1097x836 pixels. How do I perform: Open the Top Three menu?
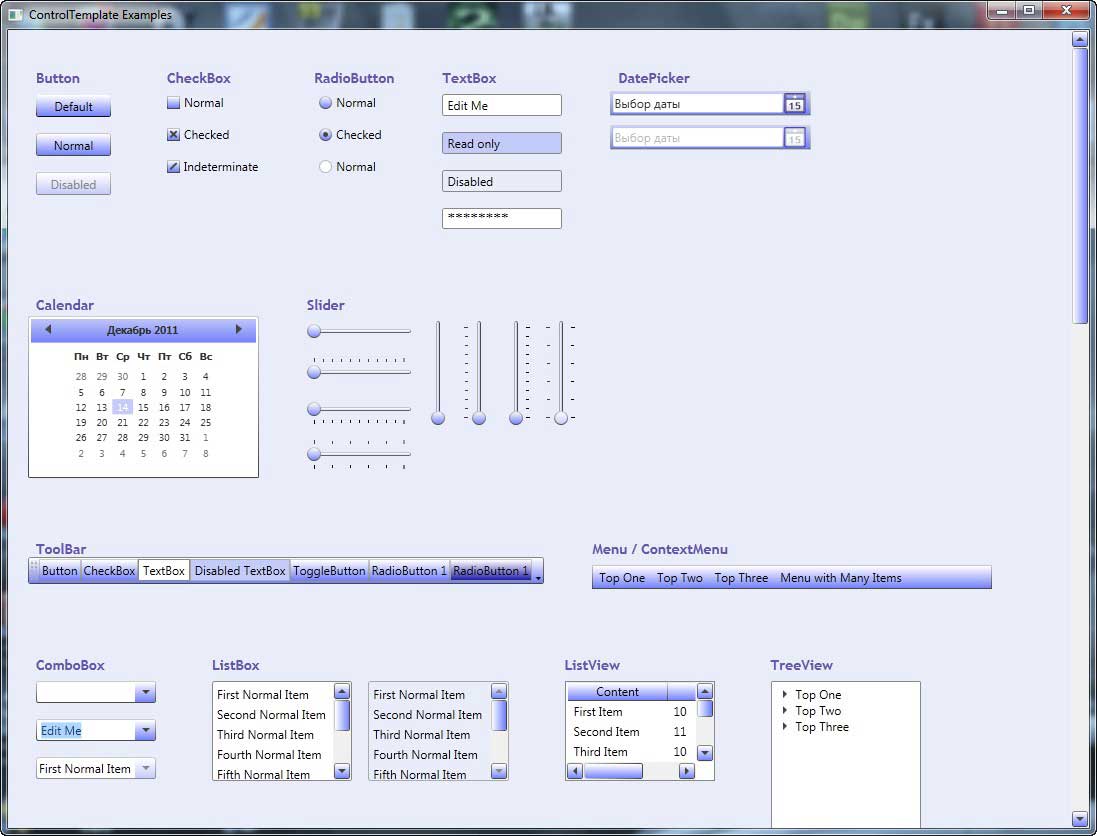pos(741,578)
